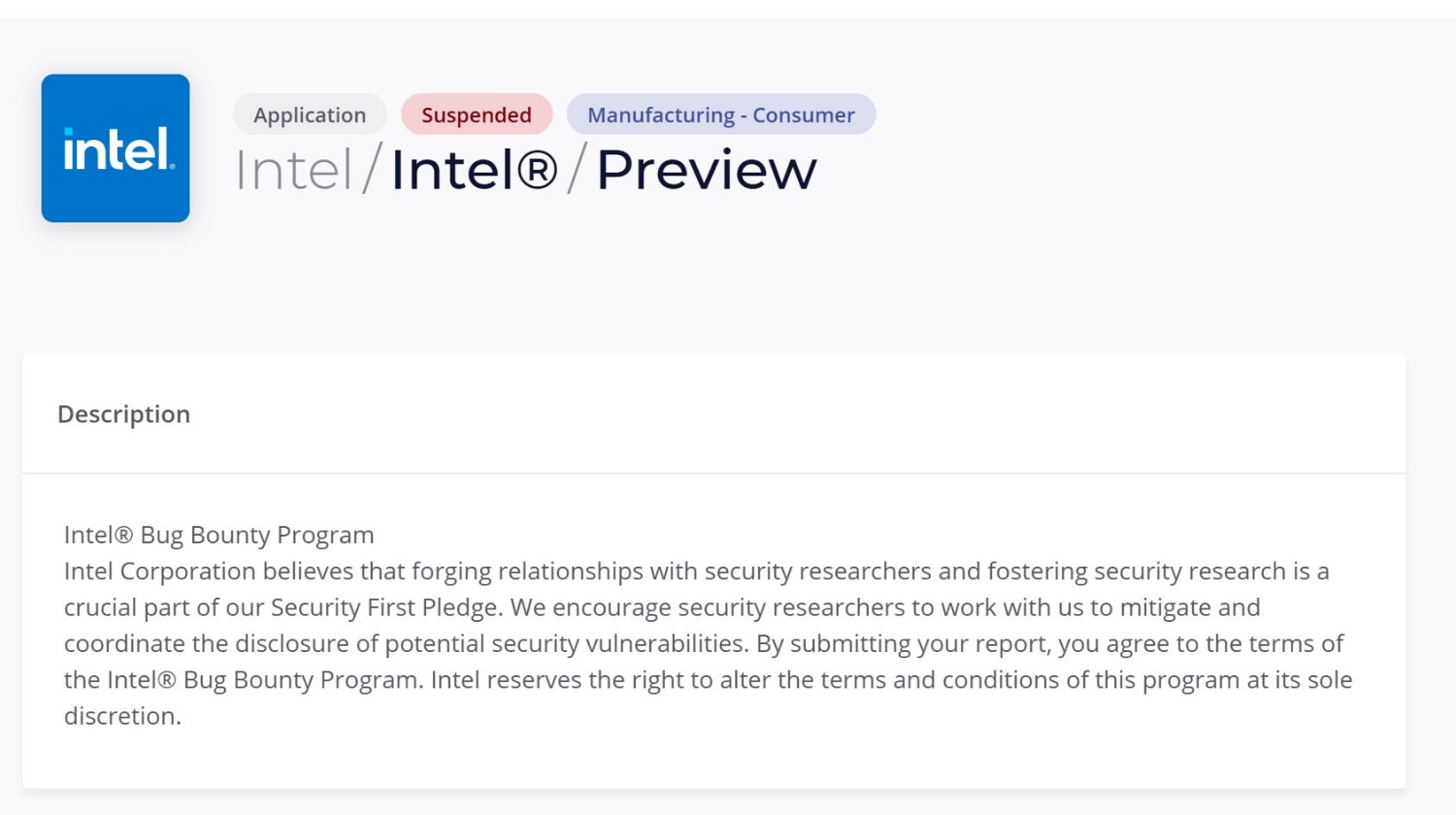
Task: Open the Intel® breadcrumb segment
Action: 474,170
